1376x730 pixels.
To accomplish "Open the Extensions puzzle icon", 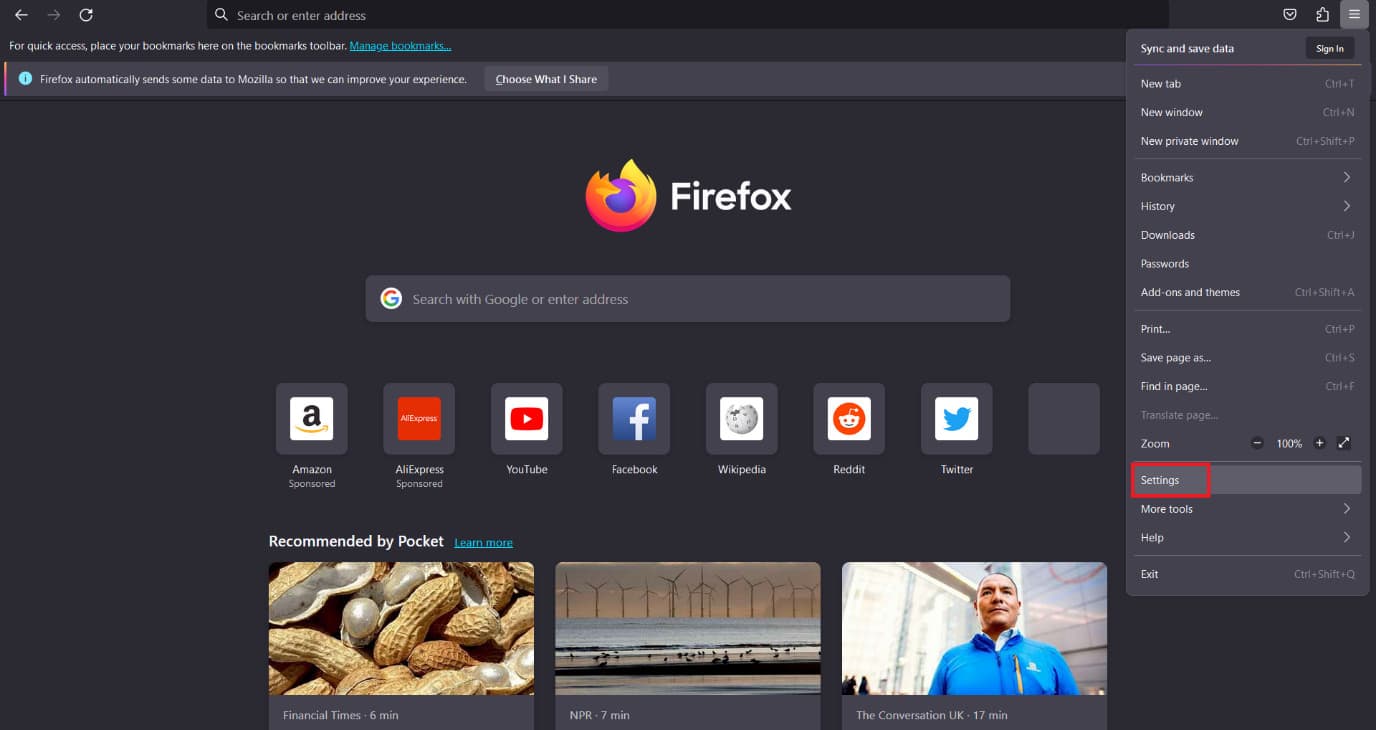I will point(1322,14).
